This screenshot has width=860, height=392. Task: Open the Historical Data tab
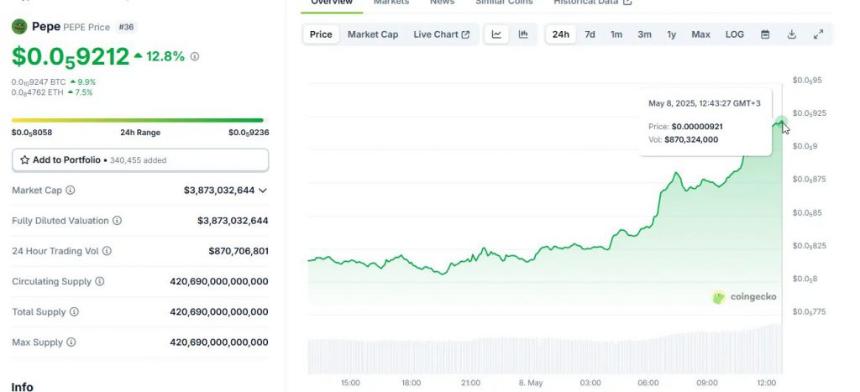[592, 2]
